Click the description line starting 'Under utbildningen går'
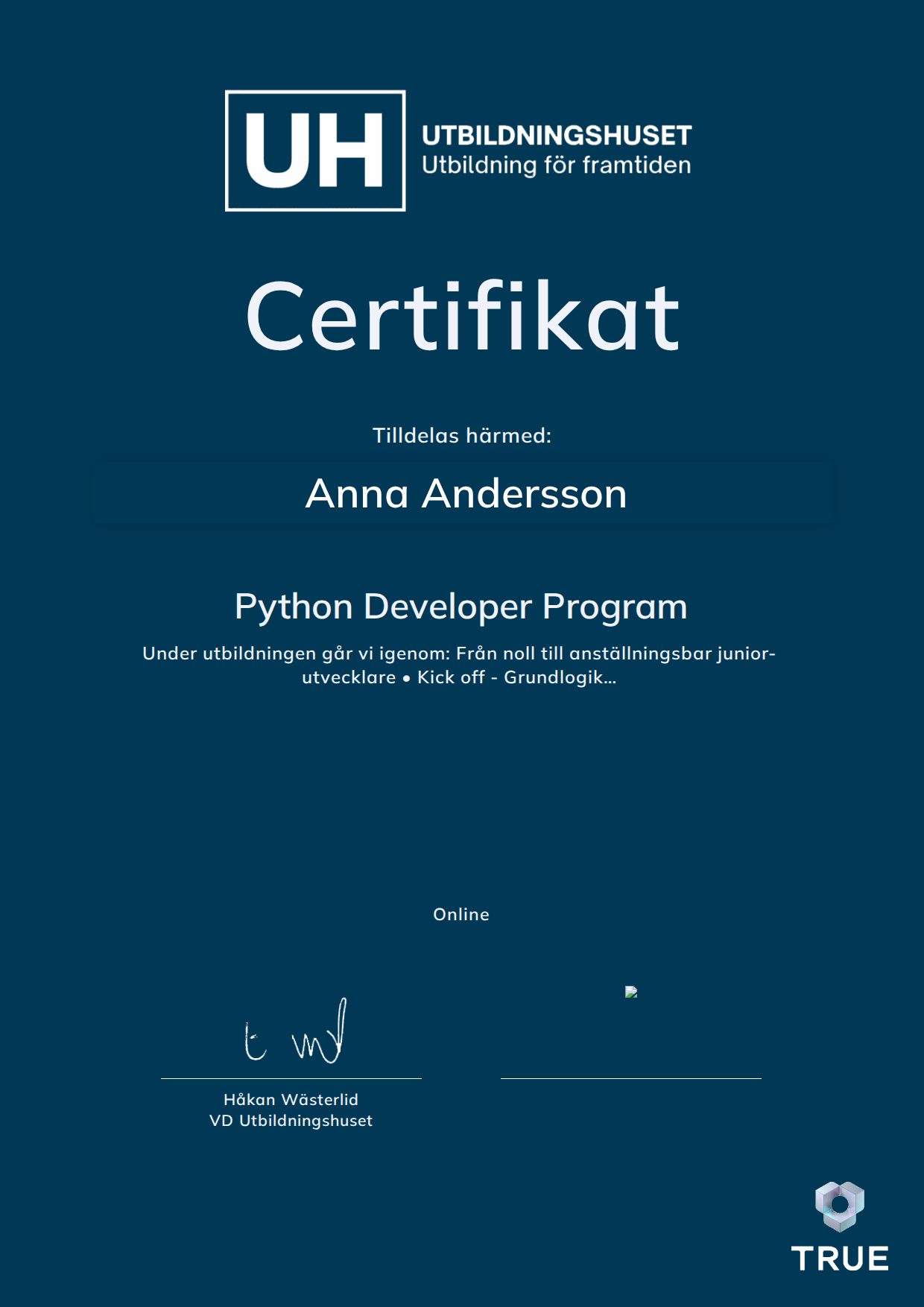 coord(459,653)
